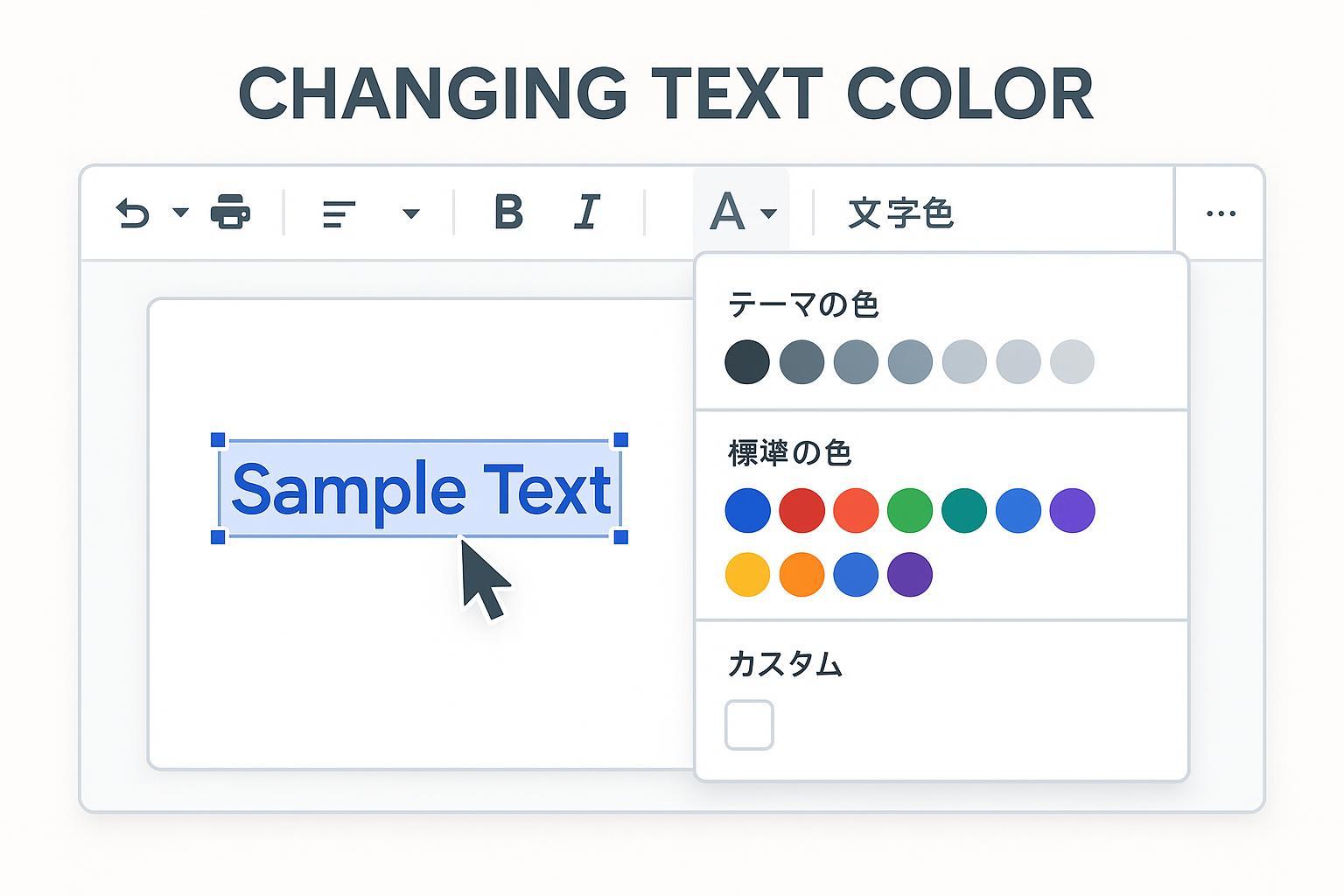Pick the lightest gray theme swatch
This screenshot has height=896, width=1344.
pos(1072,362)
